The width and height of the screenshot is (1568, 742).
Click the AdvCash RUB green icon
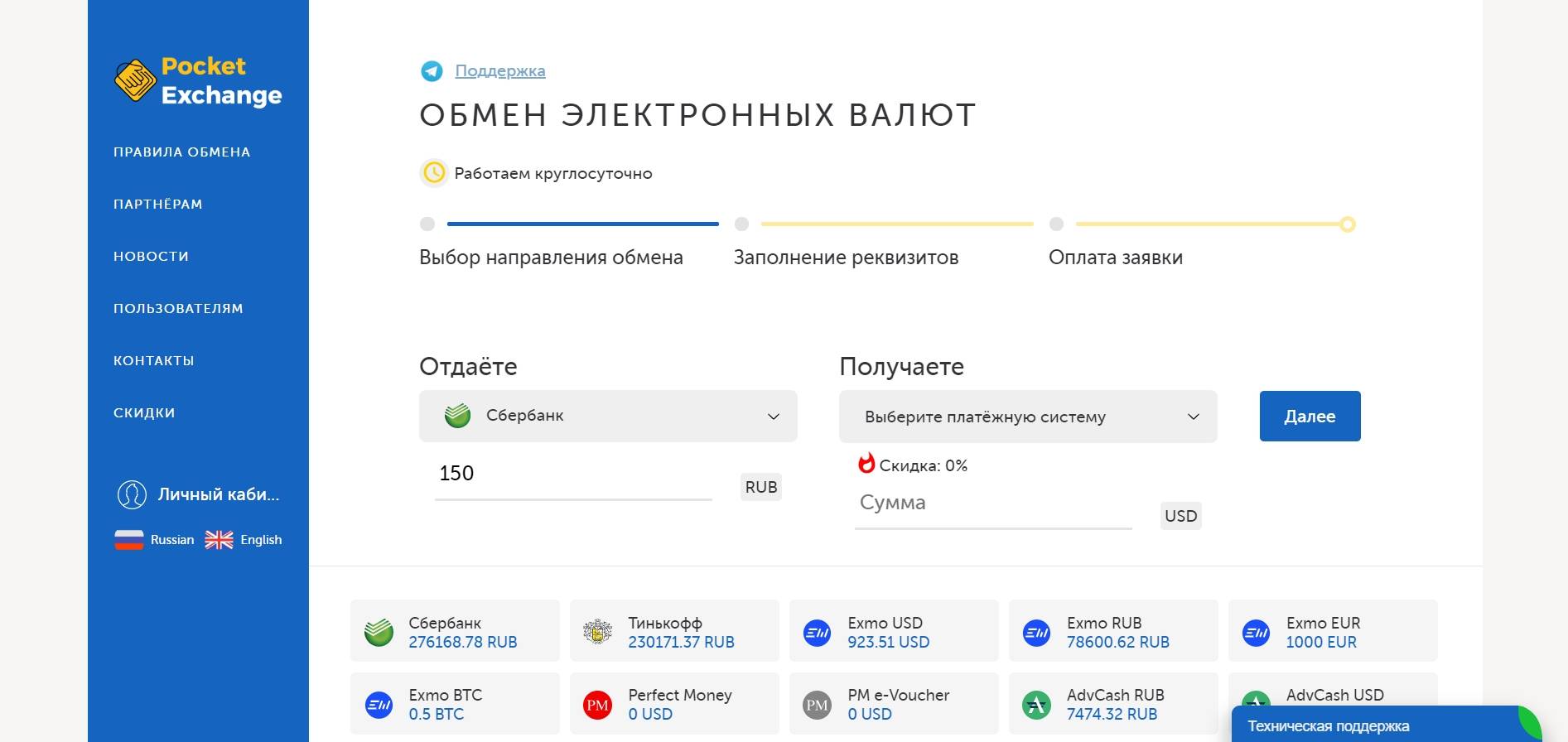pyautogui.click(x=1037, y=705)
